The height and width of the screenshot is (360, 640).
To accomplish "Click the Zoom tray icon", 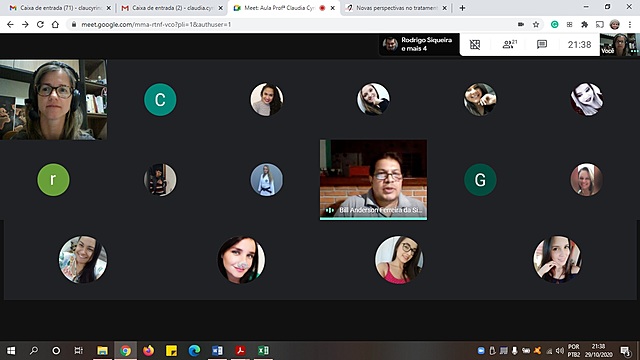I will click(481, 351).
